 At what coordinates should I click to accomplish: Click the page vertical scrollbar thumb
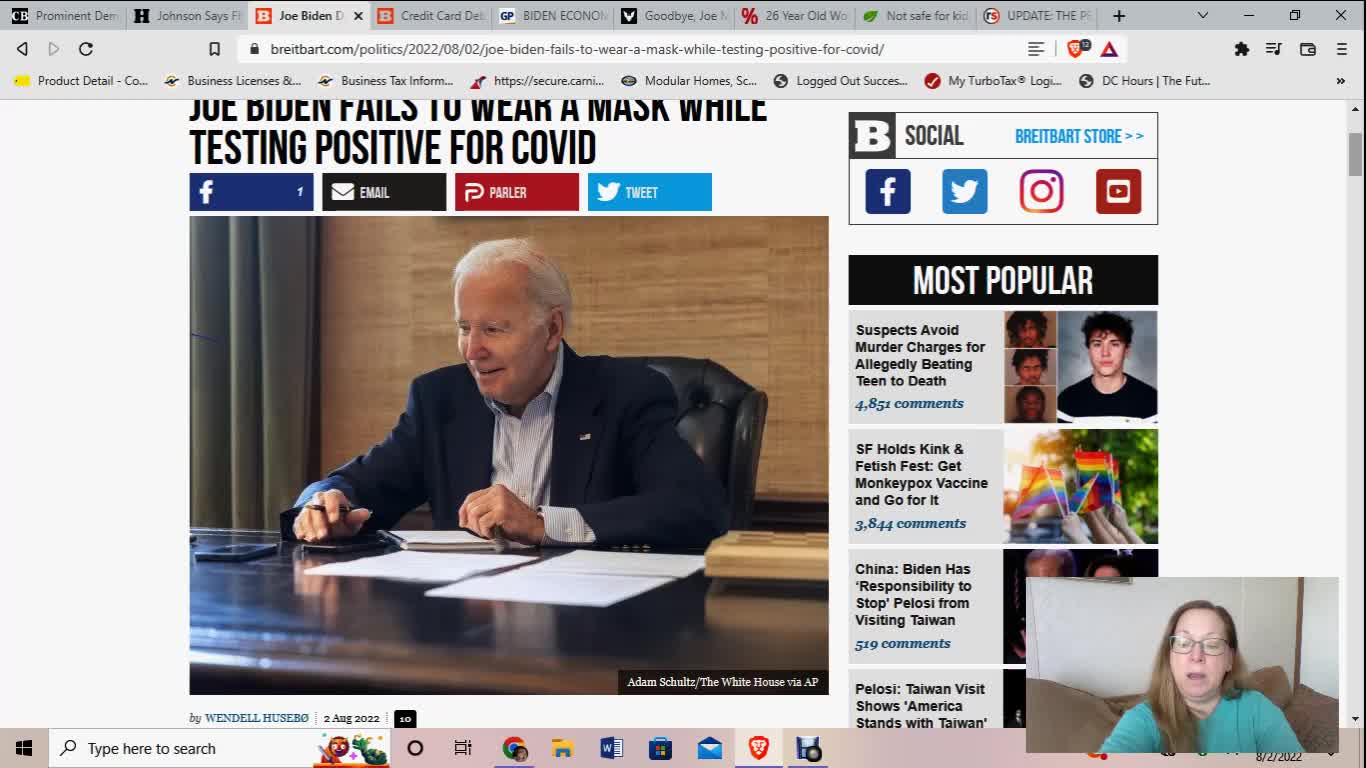[1355, 154]
